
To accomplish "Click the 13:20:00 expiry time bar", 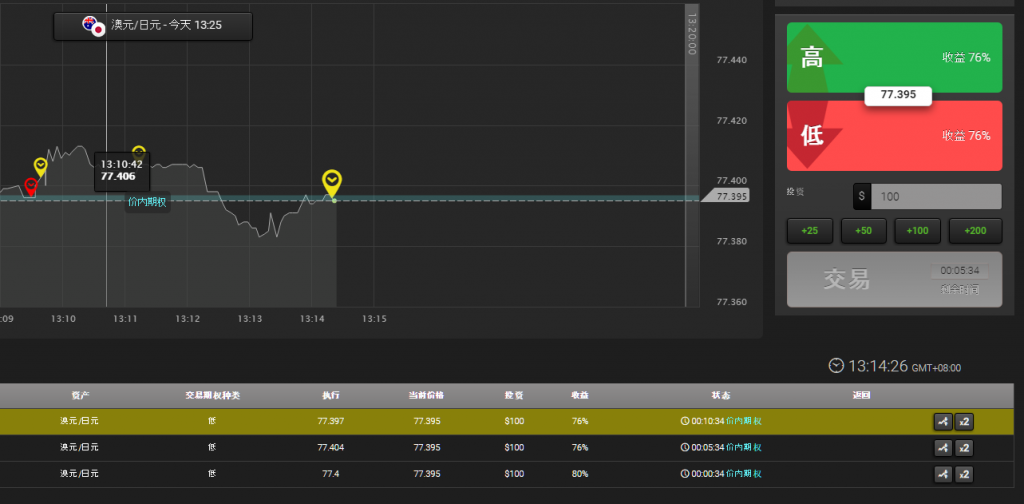I will click(692, 155).
